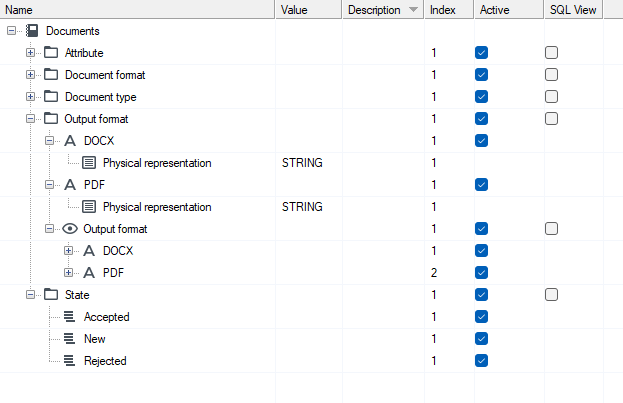Expand the Document format folder
Viewport: 623px width, 403px height.
(30, 74)
